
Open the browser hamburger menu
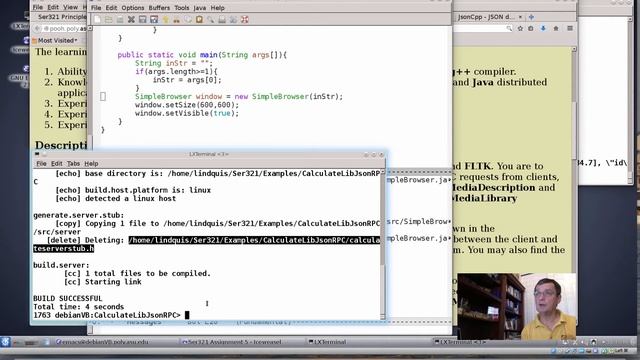[570, 29]
